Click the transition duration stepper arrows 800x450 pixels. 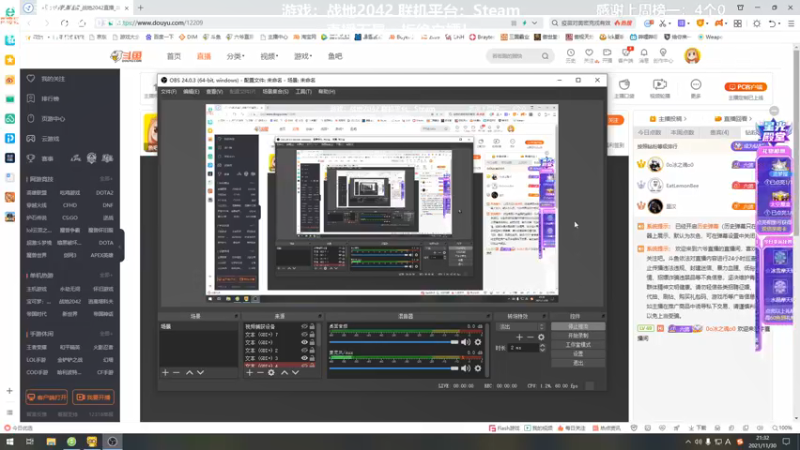click(542, 348)
